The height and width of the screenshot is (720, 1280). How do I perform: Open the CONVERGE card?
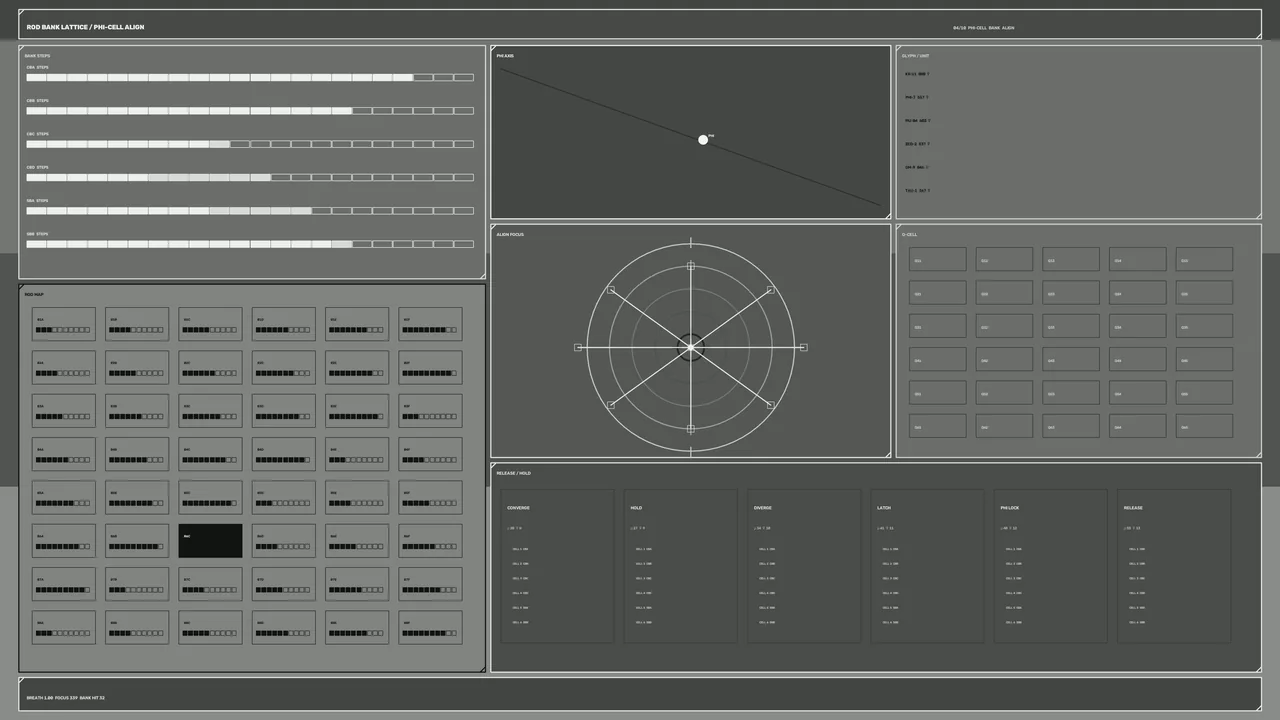pos(557,566)
